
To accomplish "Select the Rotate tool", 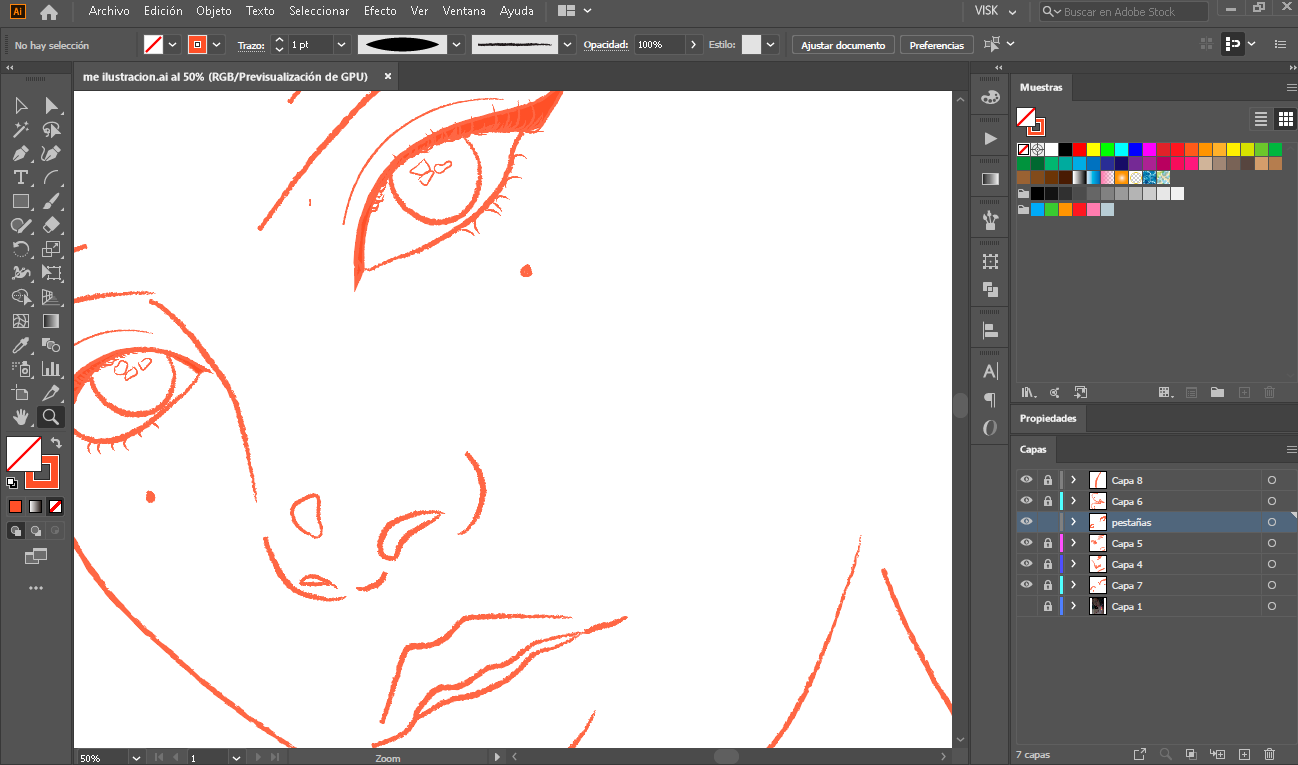I will click(x=21, y=249).
